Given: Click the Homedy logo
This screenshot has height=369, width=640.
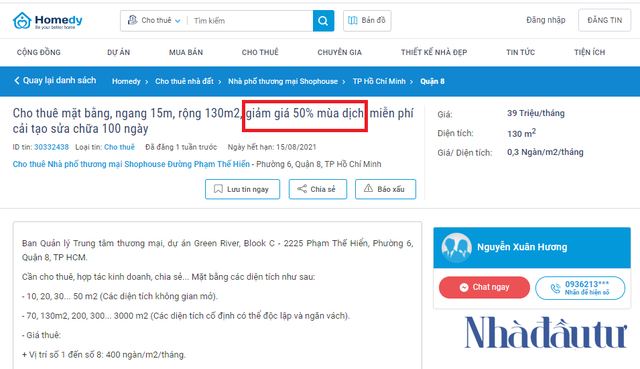Looking at the screenshot, I should [48, 20].
